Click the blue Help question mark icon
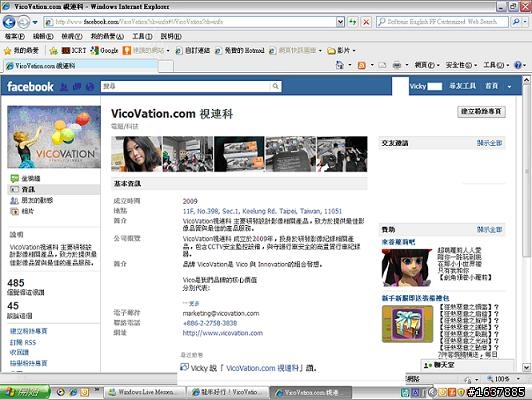The image size is (532, 400). [x=518, y=65]
